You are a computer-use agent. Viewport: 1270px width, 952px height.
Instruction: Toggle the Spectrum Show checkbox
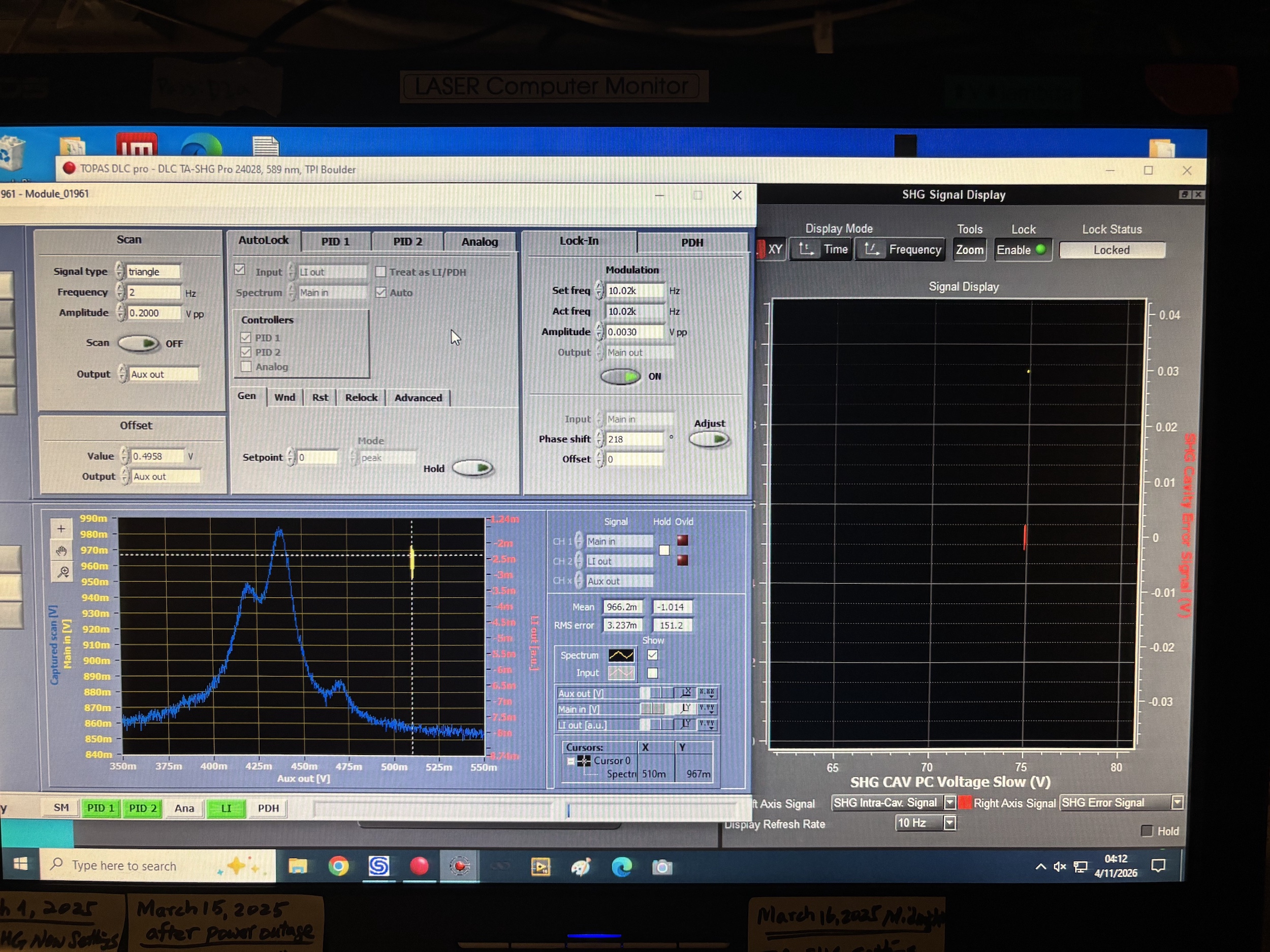click(x=653, y=655)
